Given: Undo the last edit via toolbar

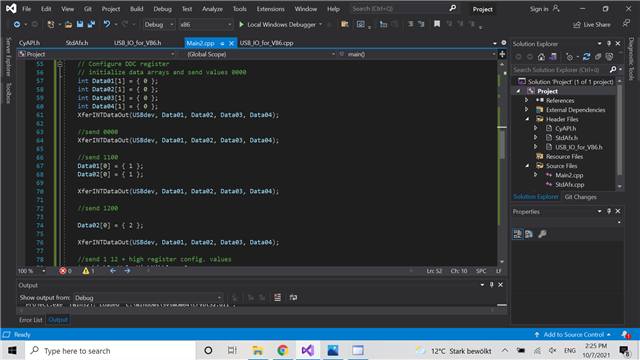Looking at the screenshot, I should [x=107, y=24].
